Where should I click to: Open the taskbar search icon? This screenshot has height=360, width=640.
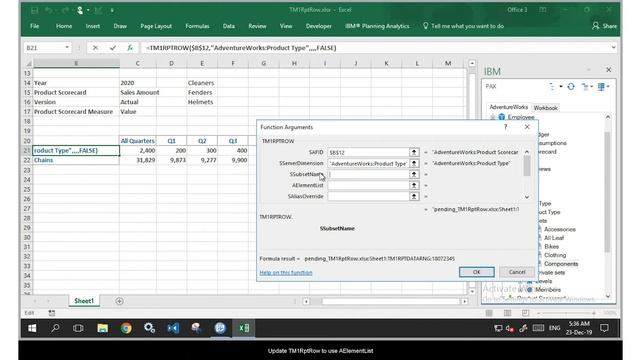coord(55,328)
